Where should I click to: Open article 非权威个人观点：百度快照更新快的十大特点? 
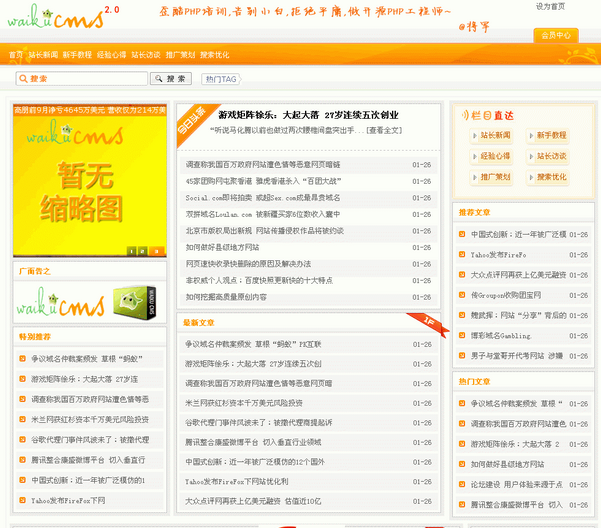(259, 280)
